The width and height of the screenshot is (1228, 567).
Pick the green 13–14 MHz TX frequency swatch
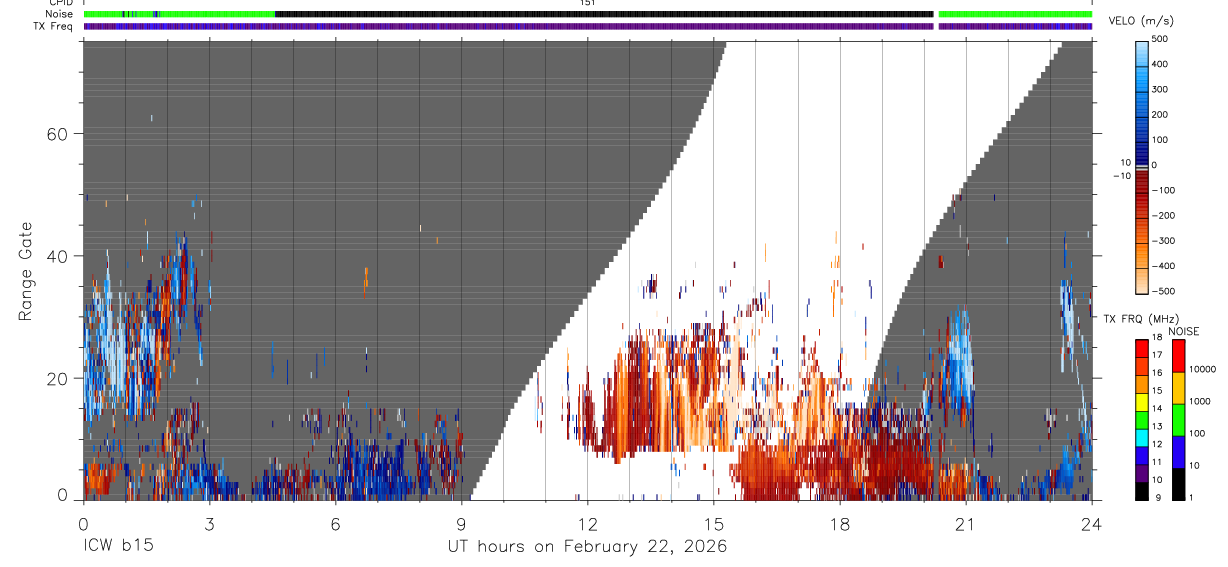tap(1142, 420)
